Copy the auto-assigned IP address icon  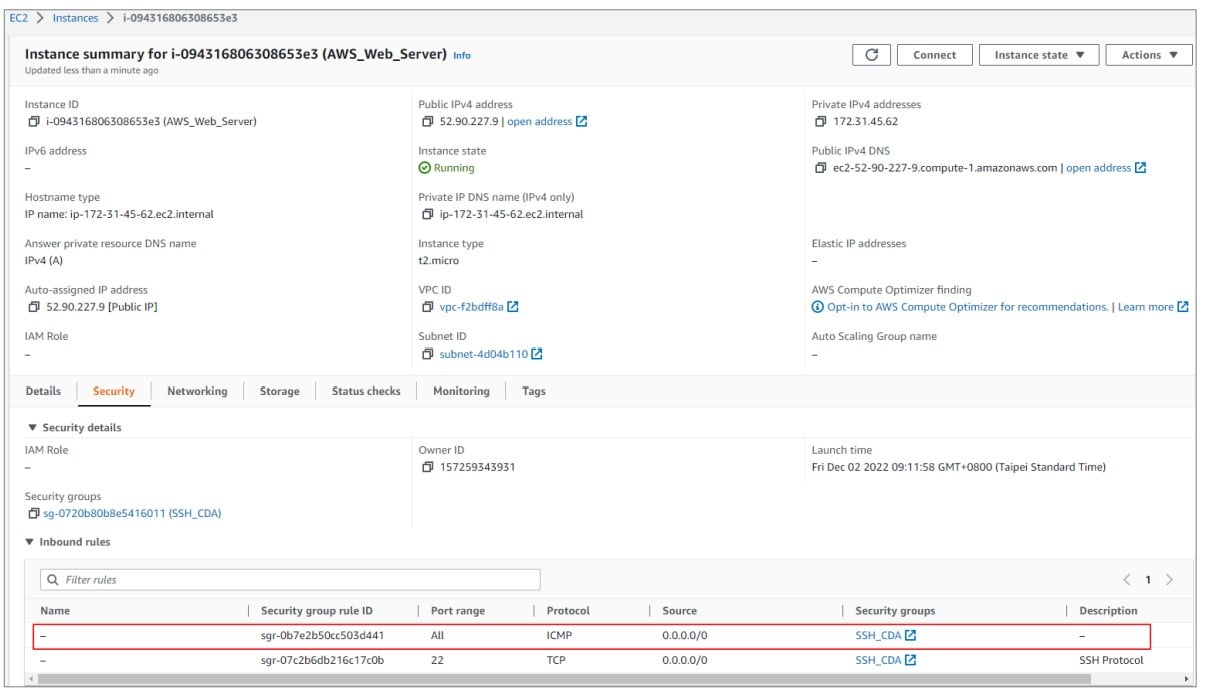[34, 307]
